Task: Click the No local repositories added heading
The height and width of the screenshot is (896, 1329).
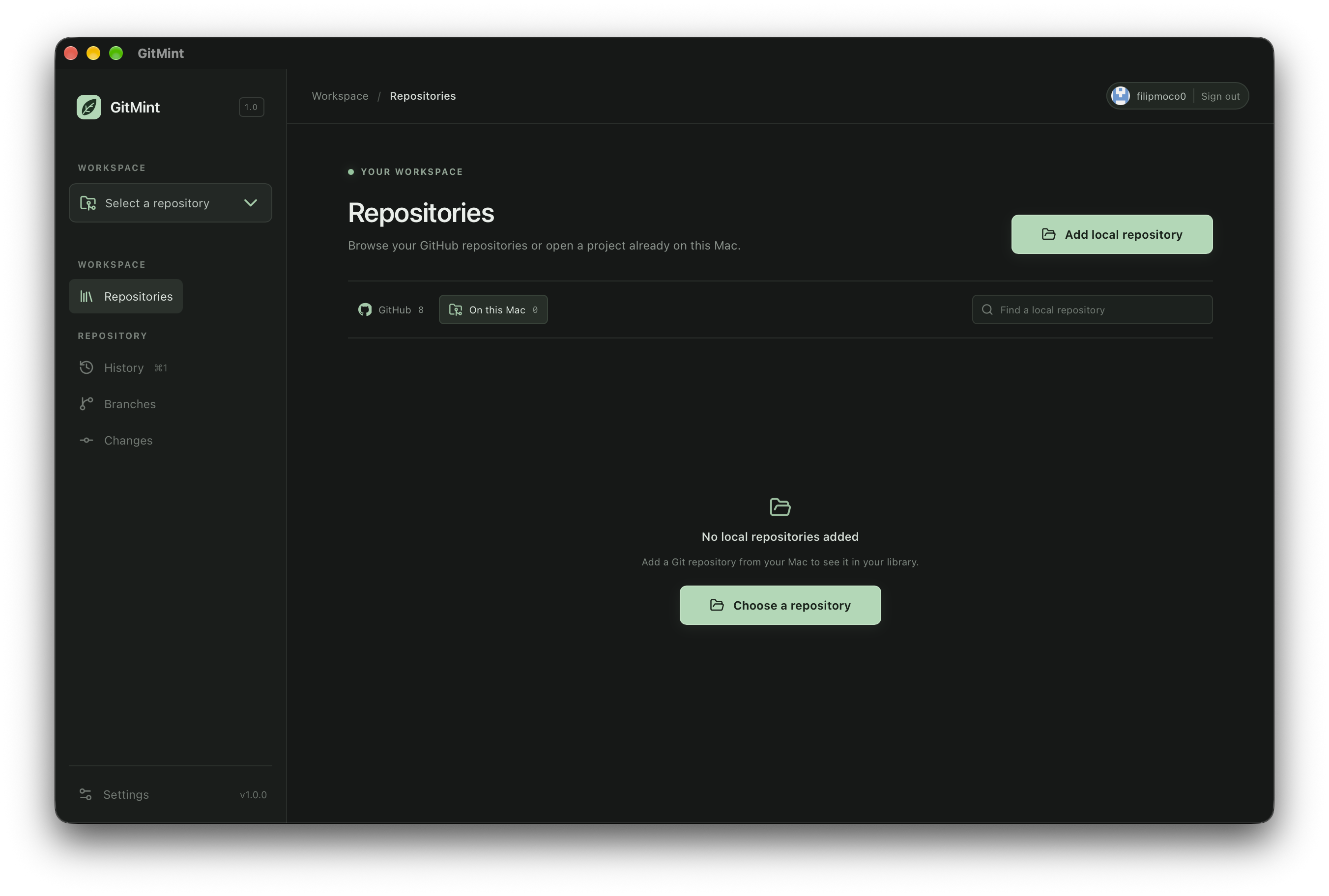Action: [780, 536]
